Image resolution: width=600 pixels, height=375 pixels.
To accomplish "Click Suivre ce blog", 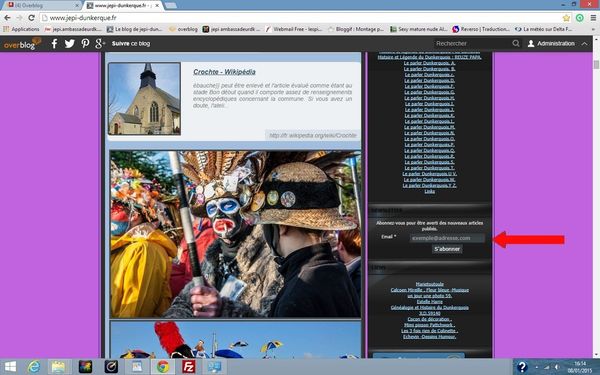I will coord(131,44).
